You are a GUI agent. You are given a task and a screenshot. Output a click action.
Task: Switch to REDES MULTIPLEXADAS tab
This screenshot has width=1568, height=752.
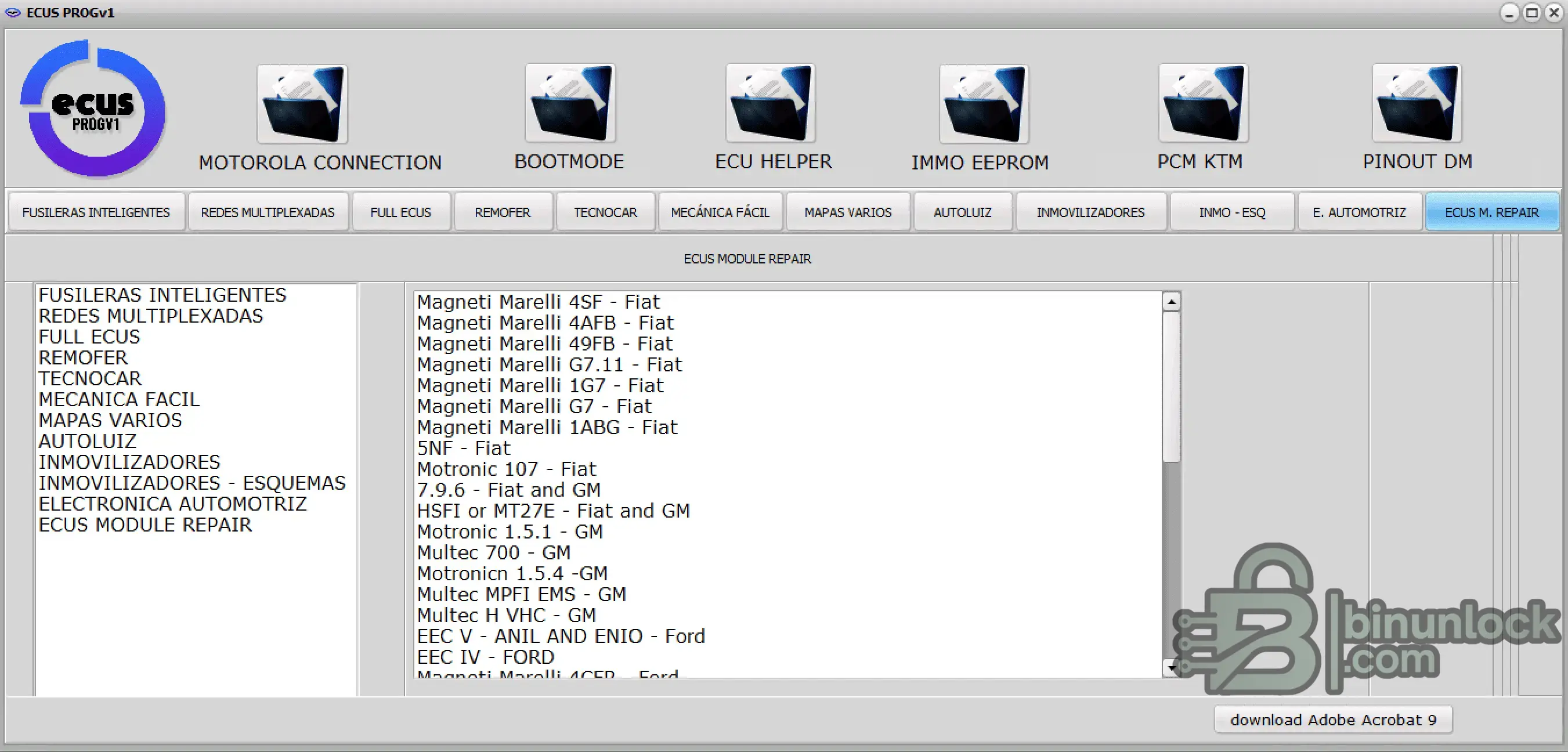click(x=268, y=212)
